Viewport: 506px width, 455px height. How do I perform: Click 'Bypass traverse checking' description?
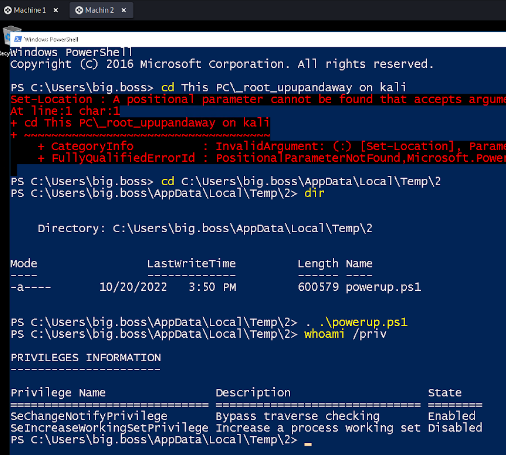[x=298, y=416]
